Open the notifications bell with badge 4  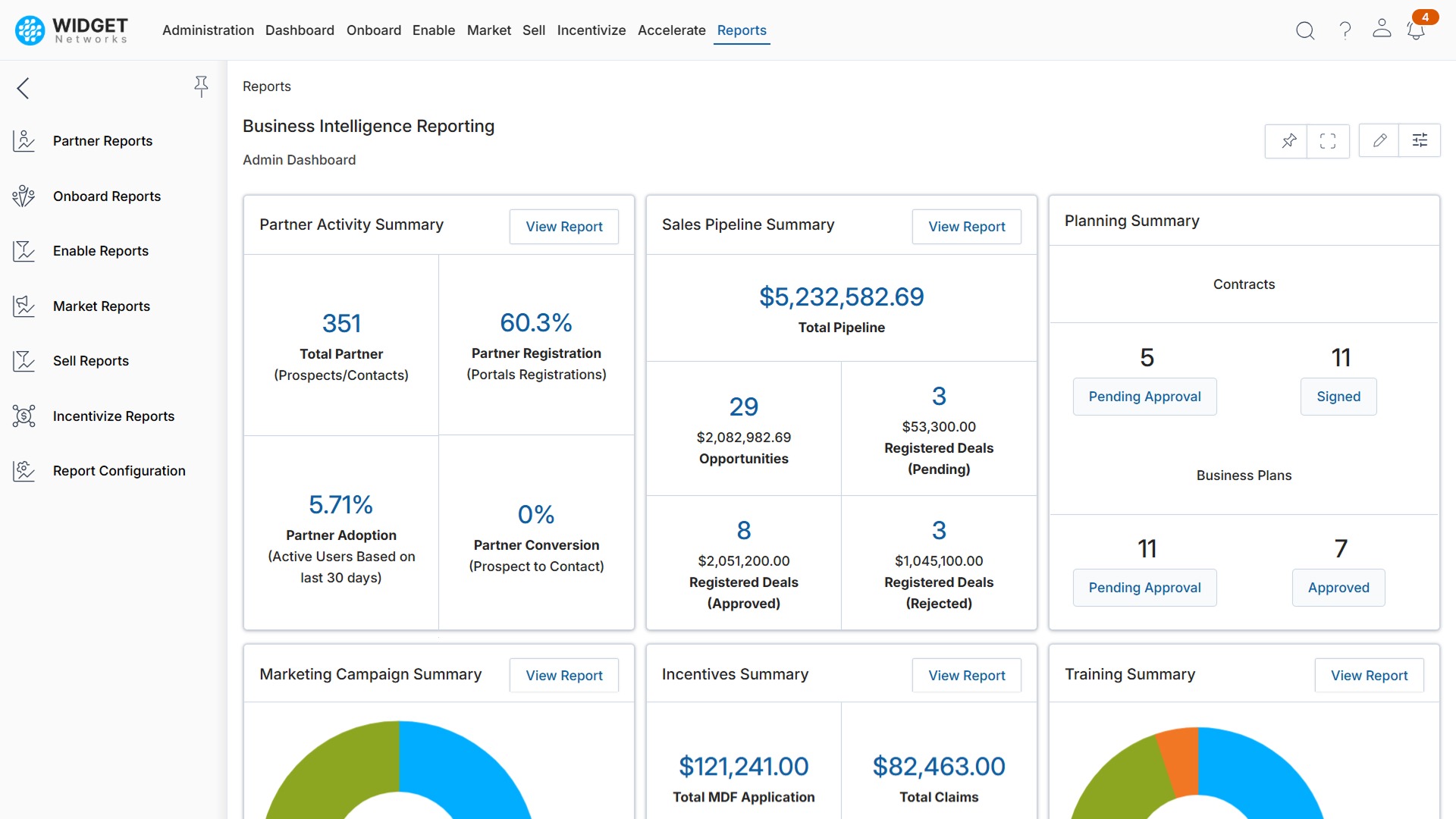click(1415, 30)
